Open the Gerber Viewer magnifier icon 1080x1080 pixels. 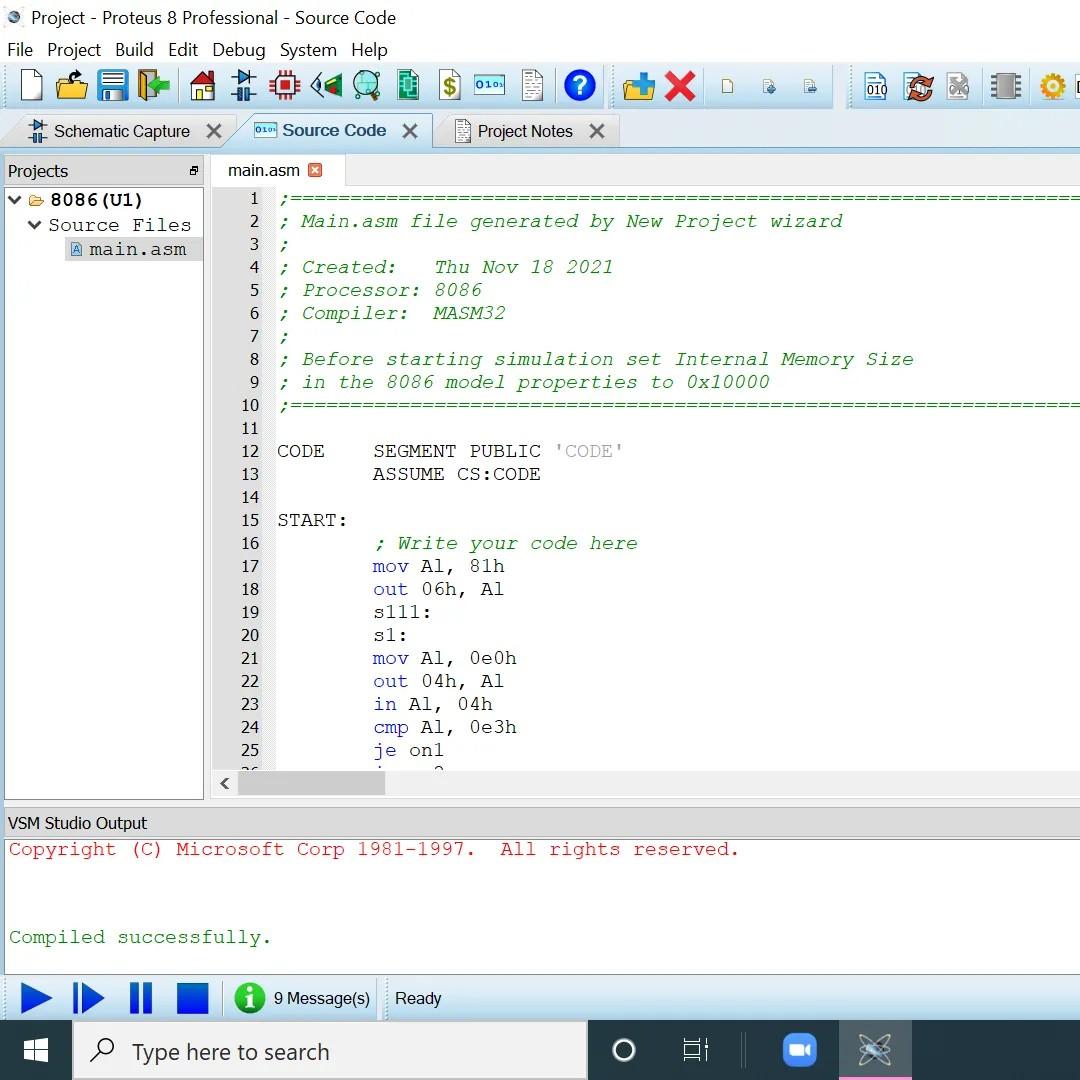point(366,86)
